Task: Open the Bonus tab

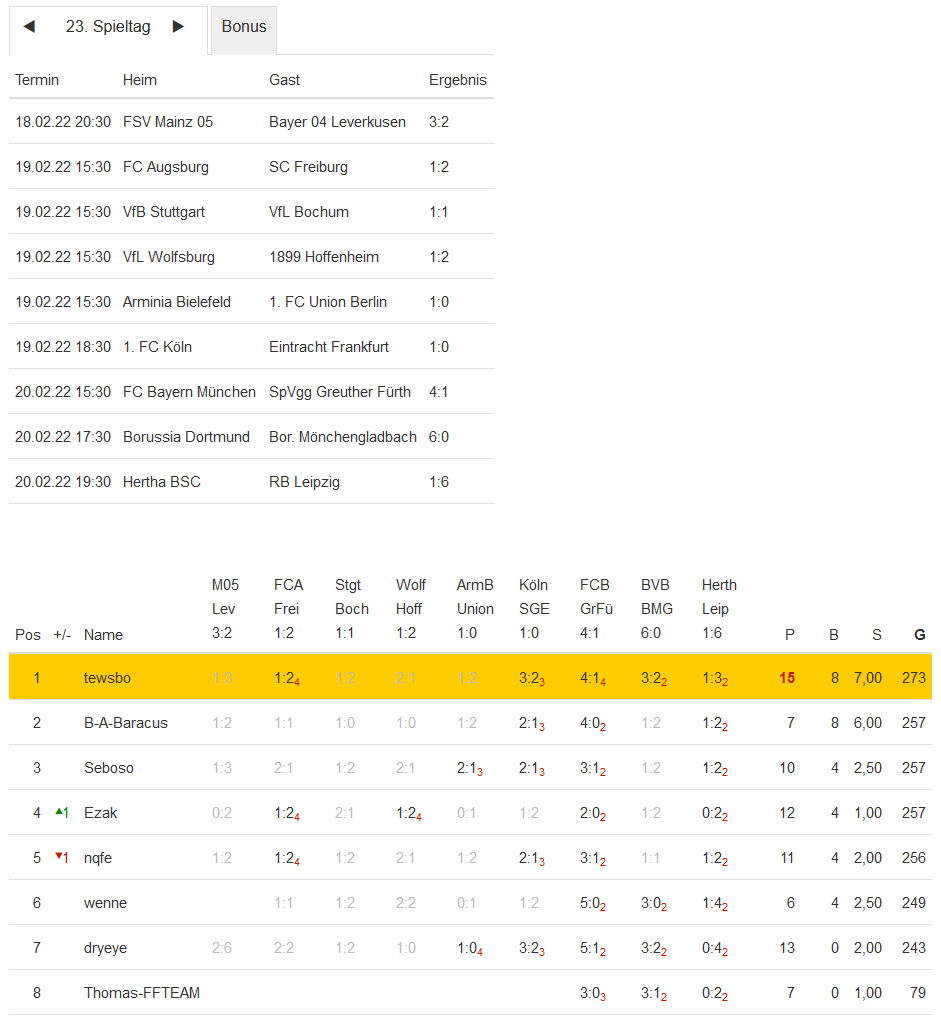Action: (x=244, y=27)
